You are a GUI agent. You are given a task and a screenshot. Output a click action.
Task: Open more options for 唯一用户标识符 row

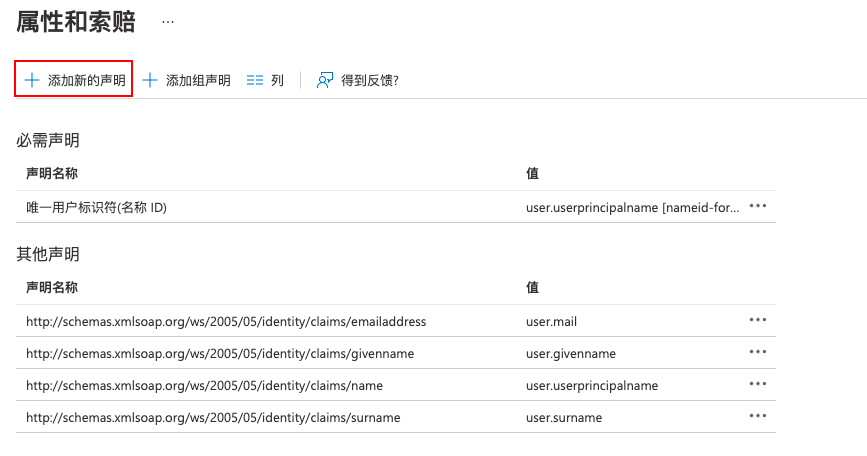pos(758,206)
